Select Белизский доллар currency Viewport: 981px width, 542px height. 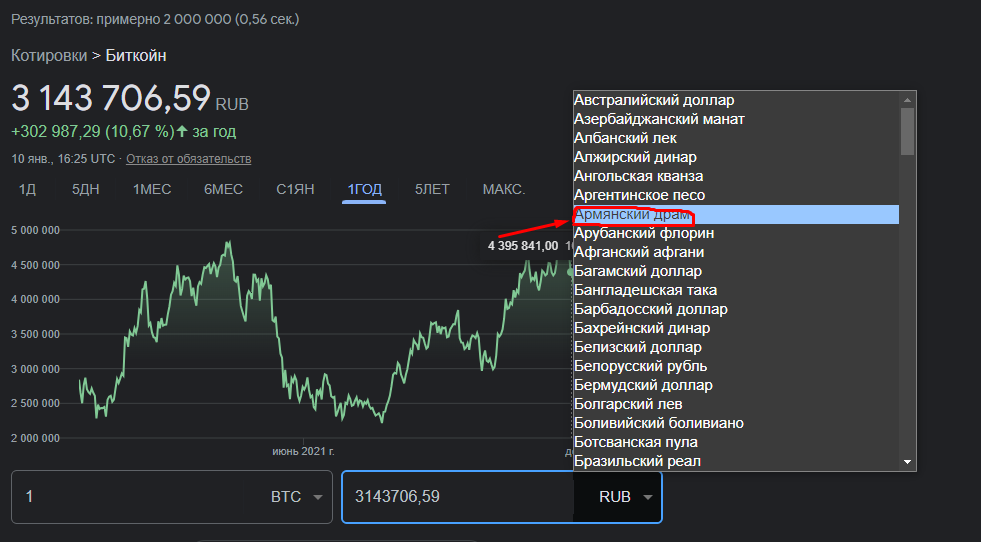point(736,347)
